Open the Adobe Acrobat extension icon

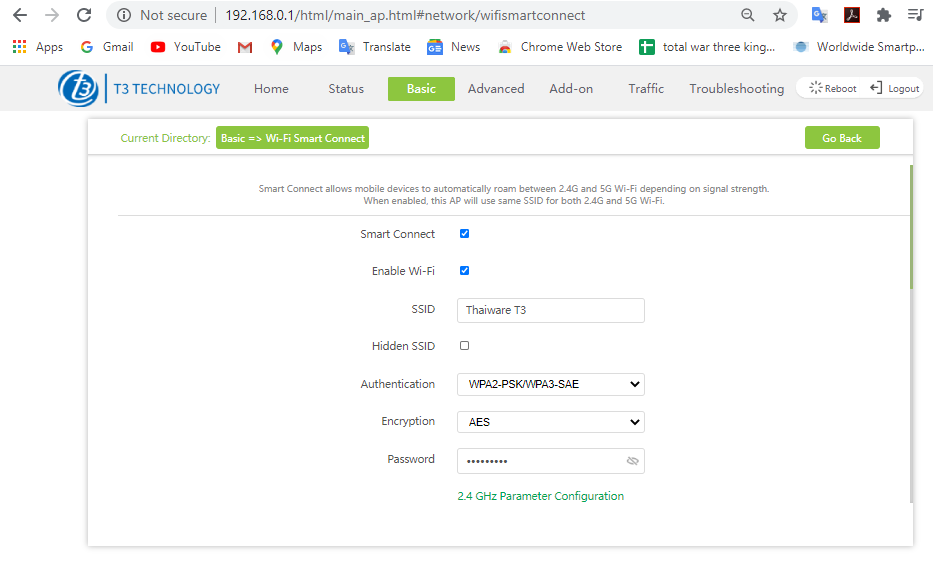851,15
